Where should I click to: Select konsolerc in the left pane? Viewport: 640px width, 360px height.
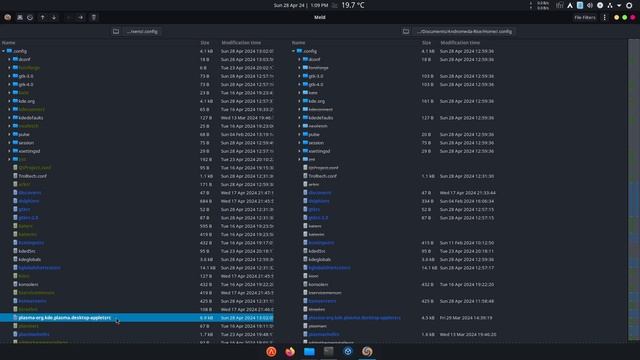coord(28,284)
